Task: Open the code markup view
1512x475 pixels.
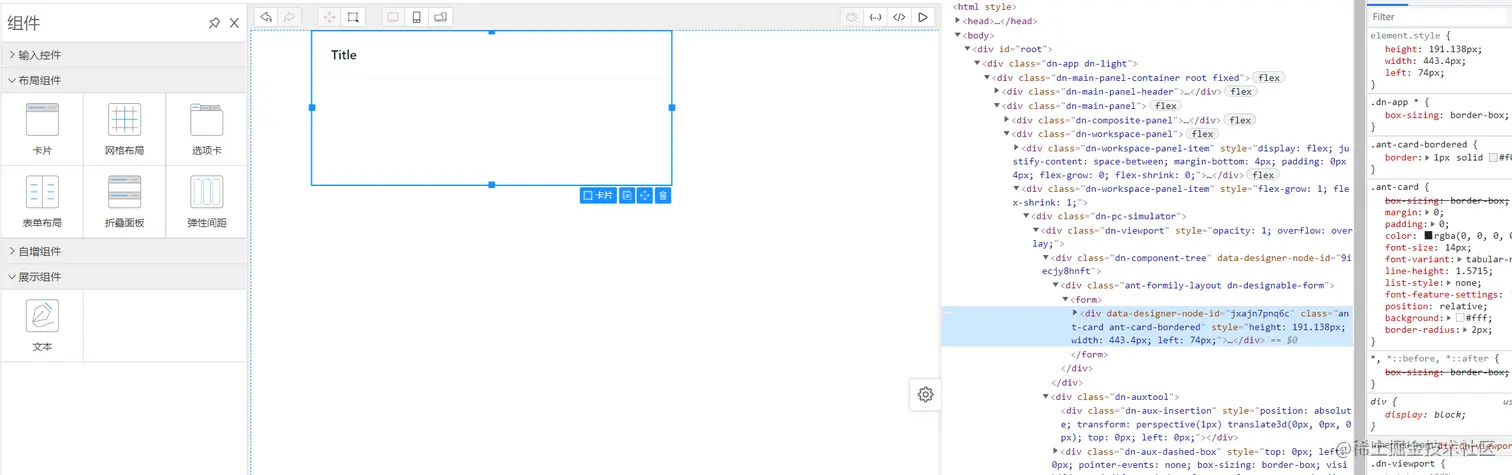Action: tap(899, 17)
